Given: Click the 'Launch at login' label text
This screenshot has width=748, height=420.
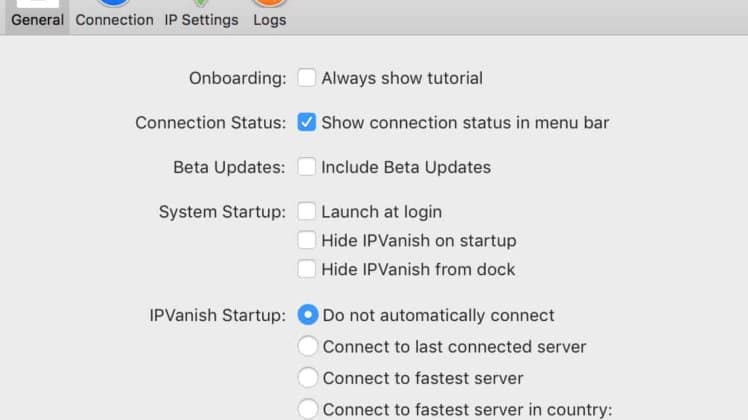Looking at the screenshot, I should 382,212.
